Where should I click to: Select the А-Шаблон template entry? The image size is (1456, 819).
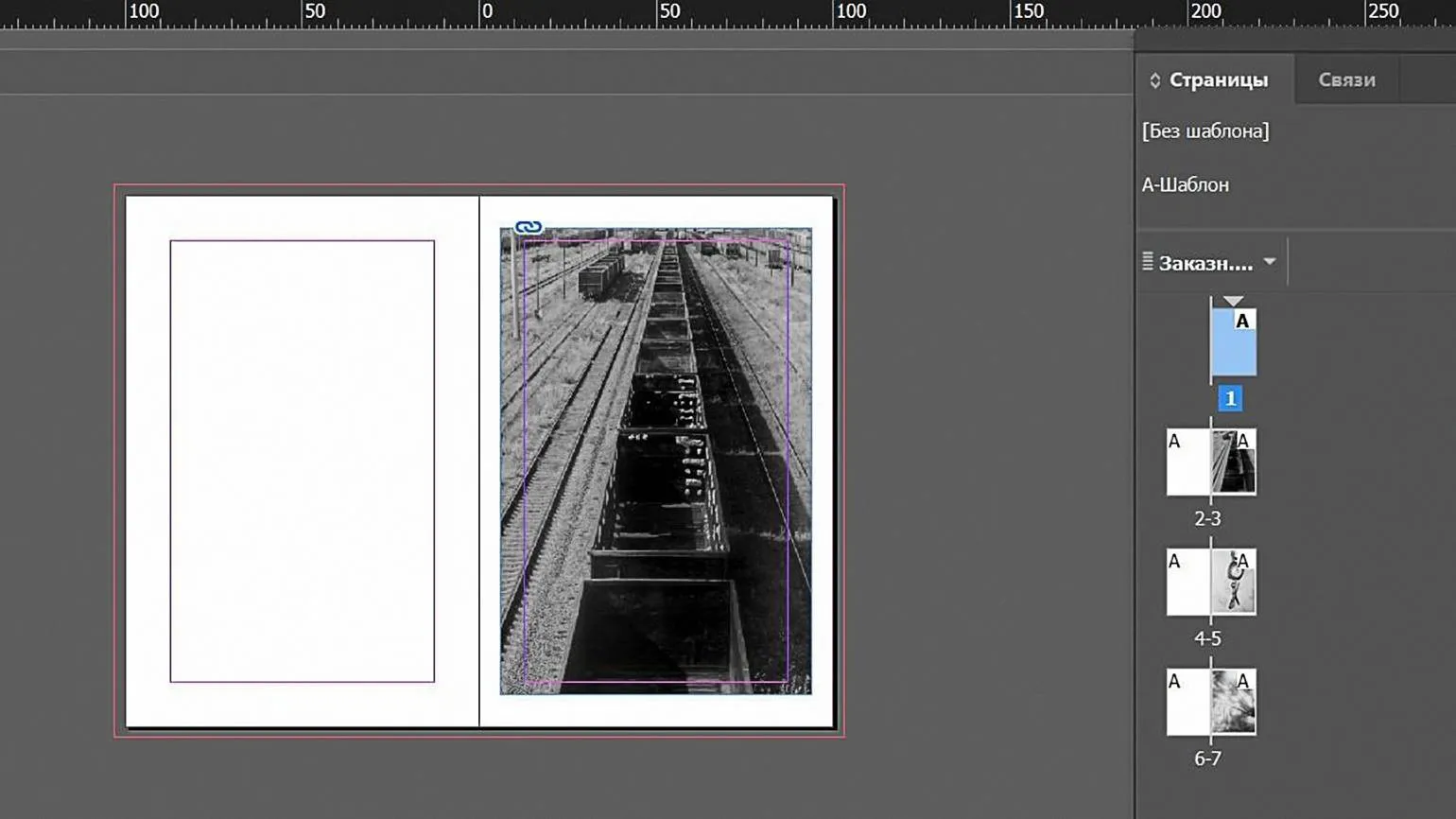coord(1186,185)
